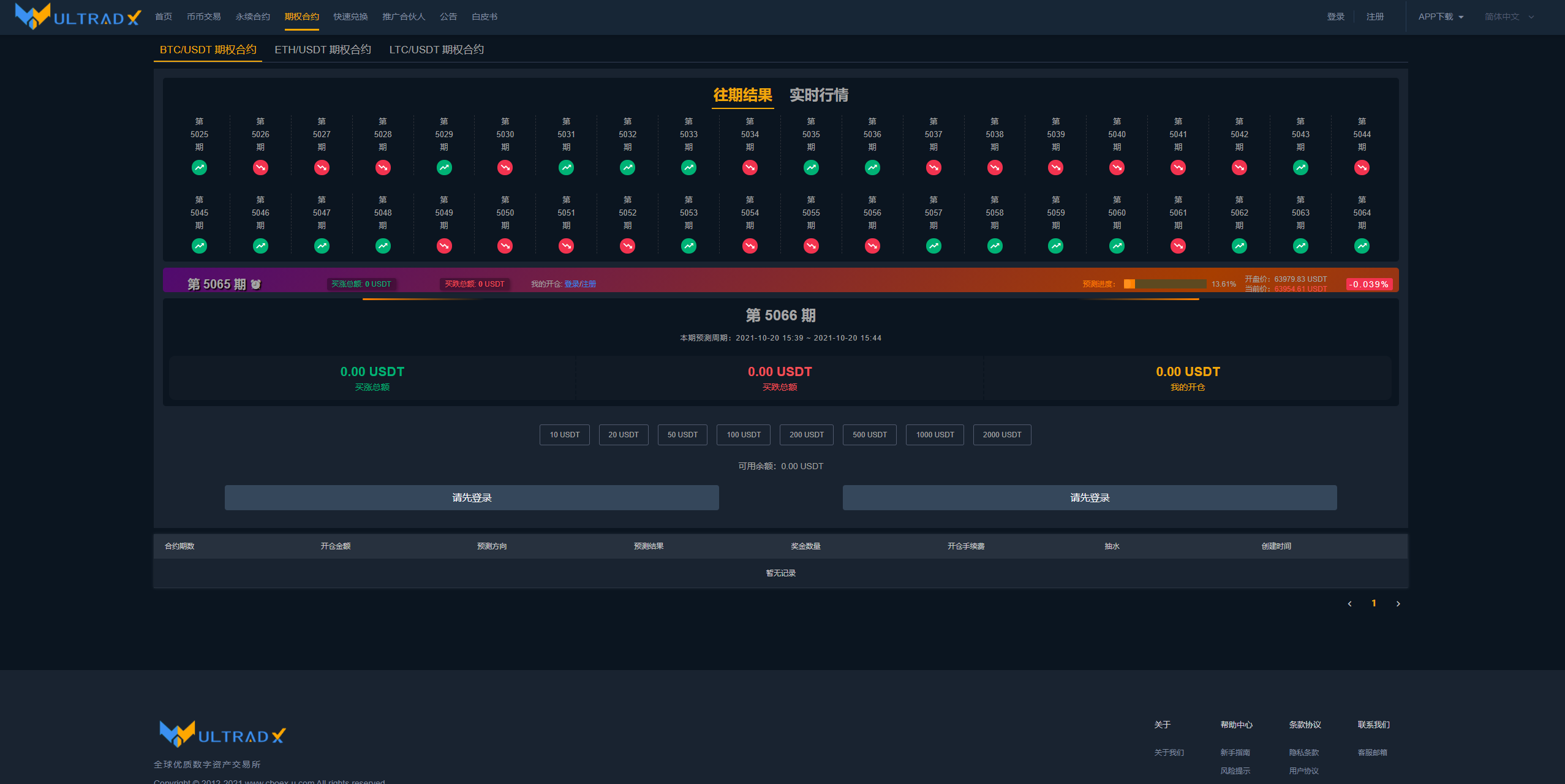1565x784 pixels.
Task: Select the 10 USDT amount option
Action: coord(564,435)
